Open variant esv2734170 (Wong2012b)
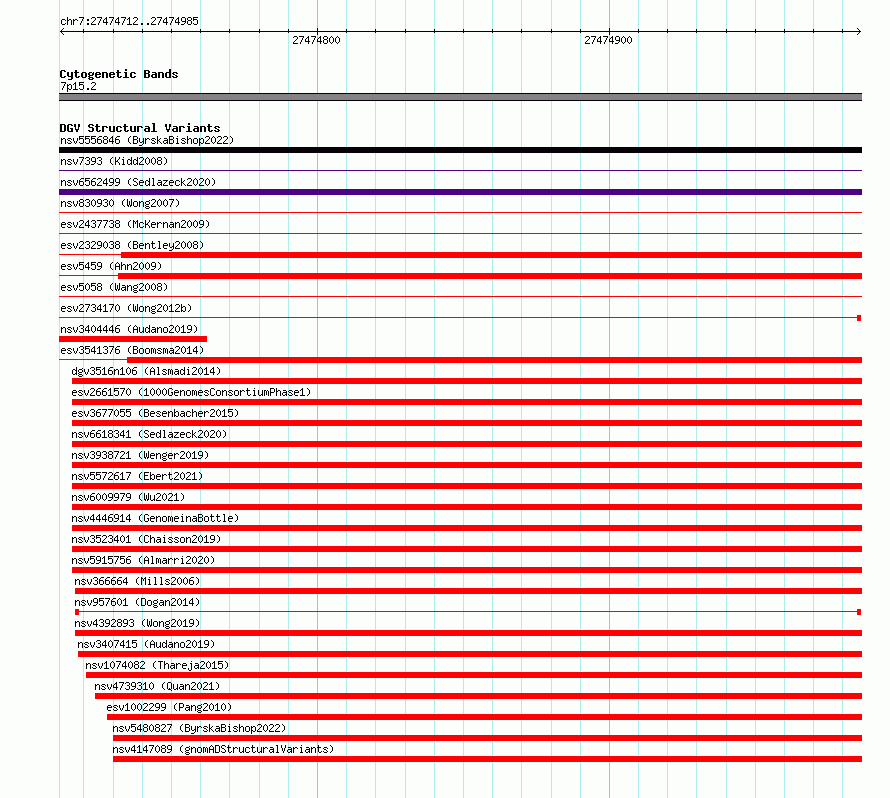 coord(126,308)
